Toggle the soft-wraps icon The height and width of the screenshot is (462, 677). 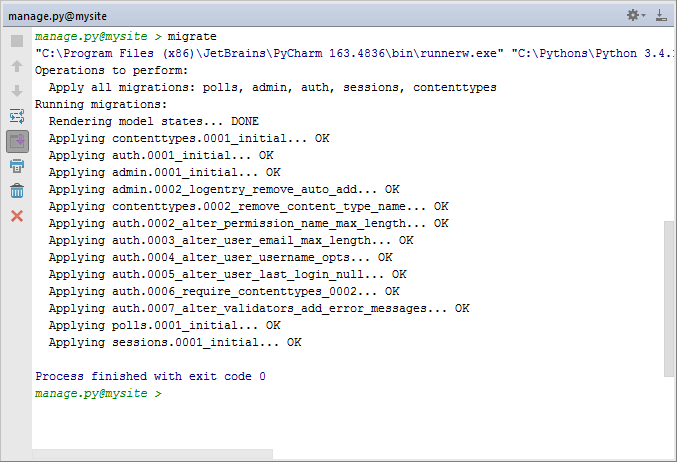click(17, 116)
